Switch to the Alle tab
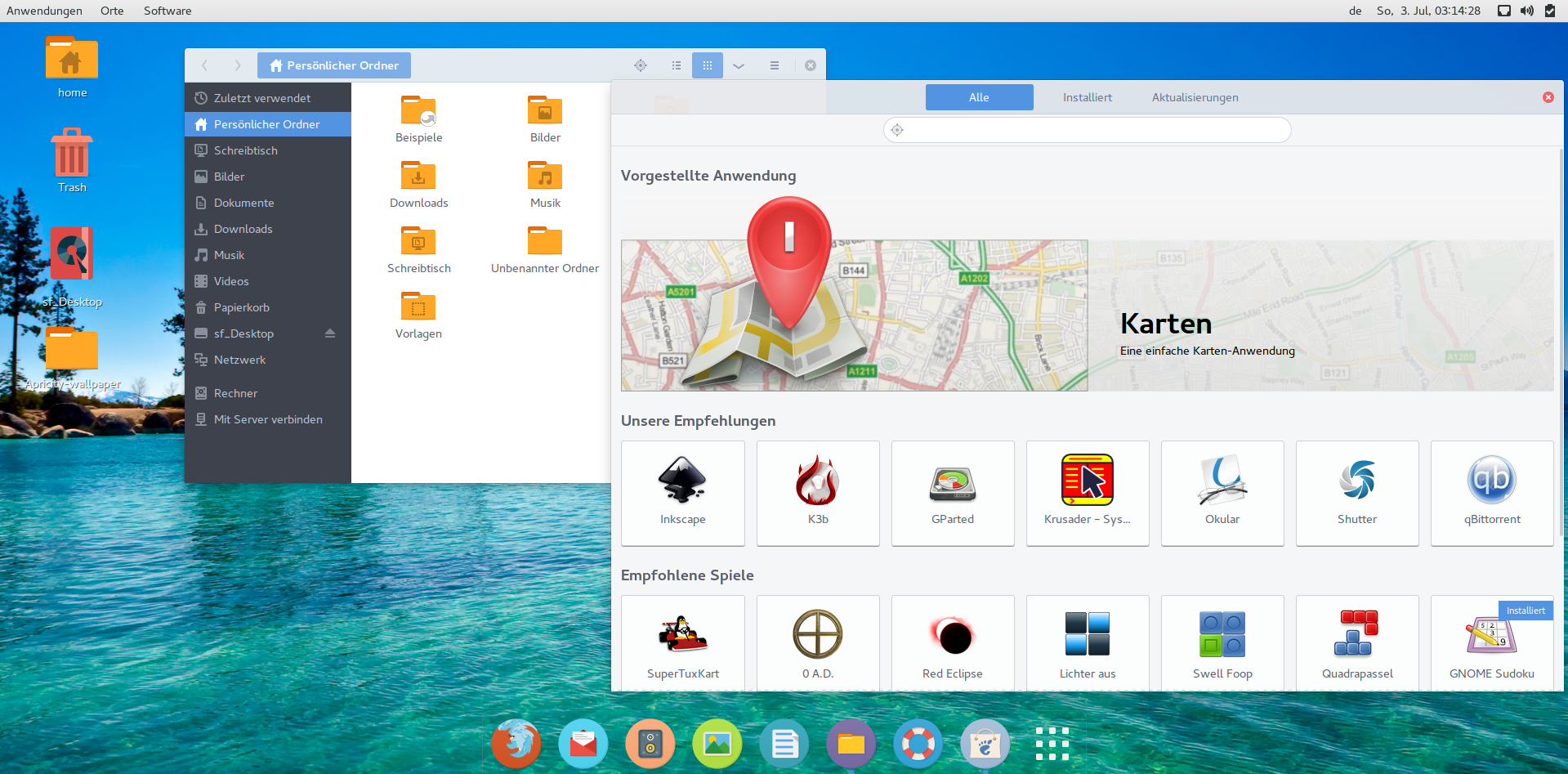The image size is (1568, 774). click(979, 97)
